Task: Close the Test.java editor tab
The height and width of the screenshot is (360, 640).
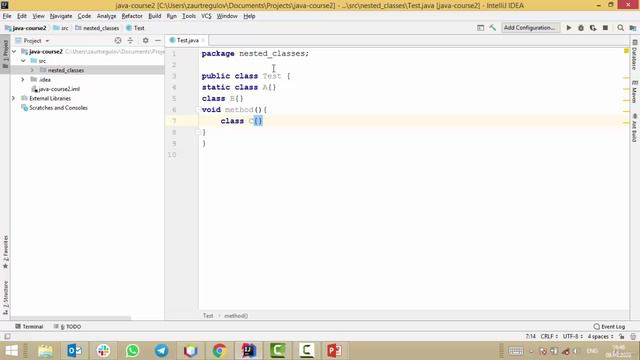Action: click(x=203, y=40)
